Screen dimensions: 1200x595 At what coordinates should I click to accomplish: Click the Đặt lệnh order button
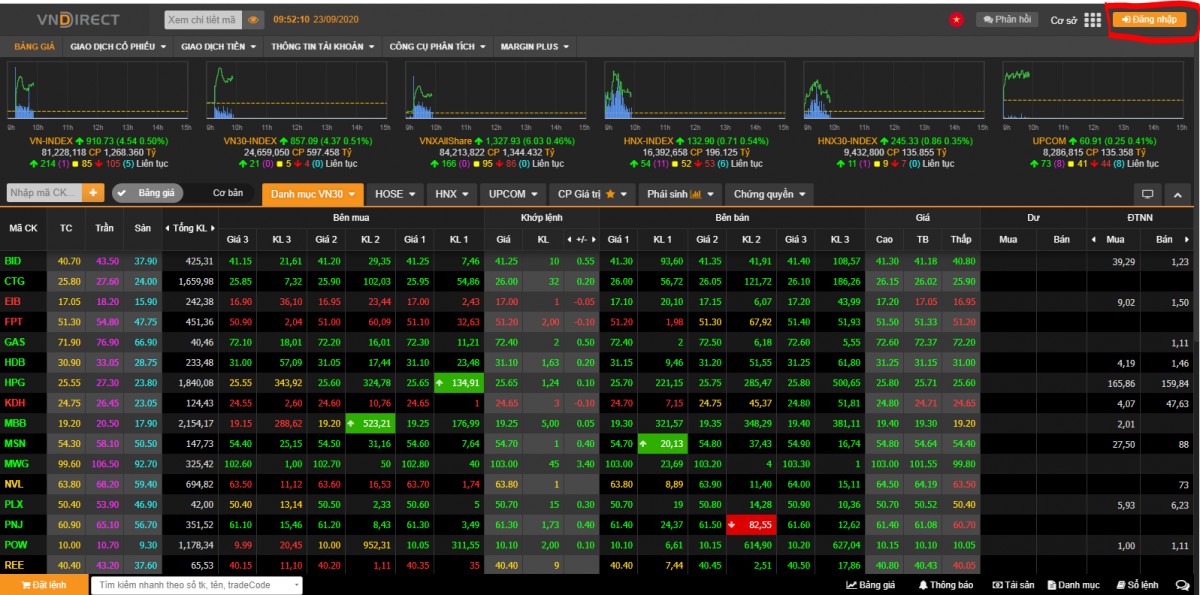[x=43, y=585]
